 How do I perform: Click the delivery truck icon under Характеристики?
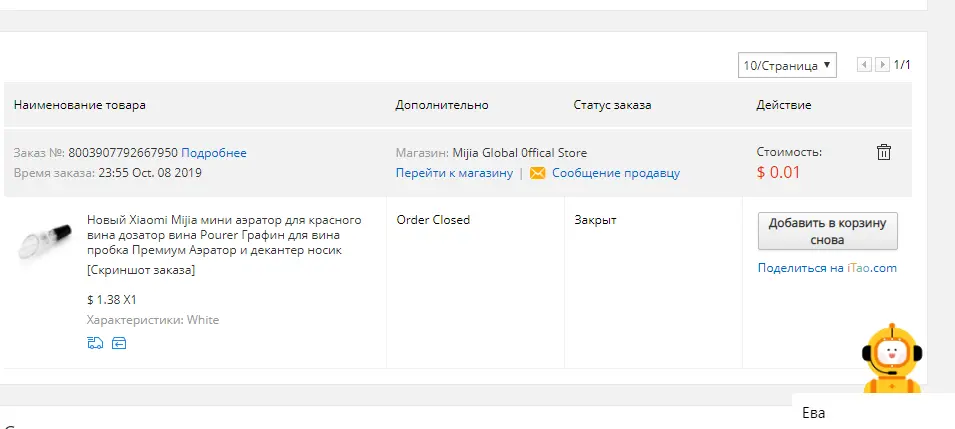pyautogui.click(x=95, y=343)
